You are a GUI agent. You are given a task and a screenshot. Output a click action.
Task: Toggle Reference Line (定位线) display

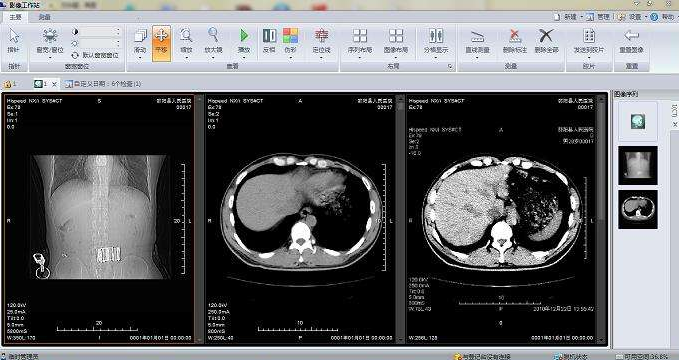point(321,42)
